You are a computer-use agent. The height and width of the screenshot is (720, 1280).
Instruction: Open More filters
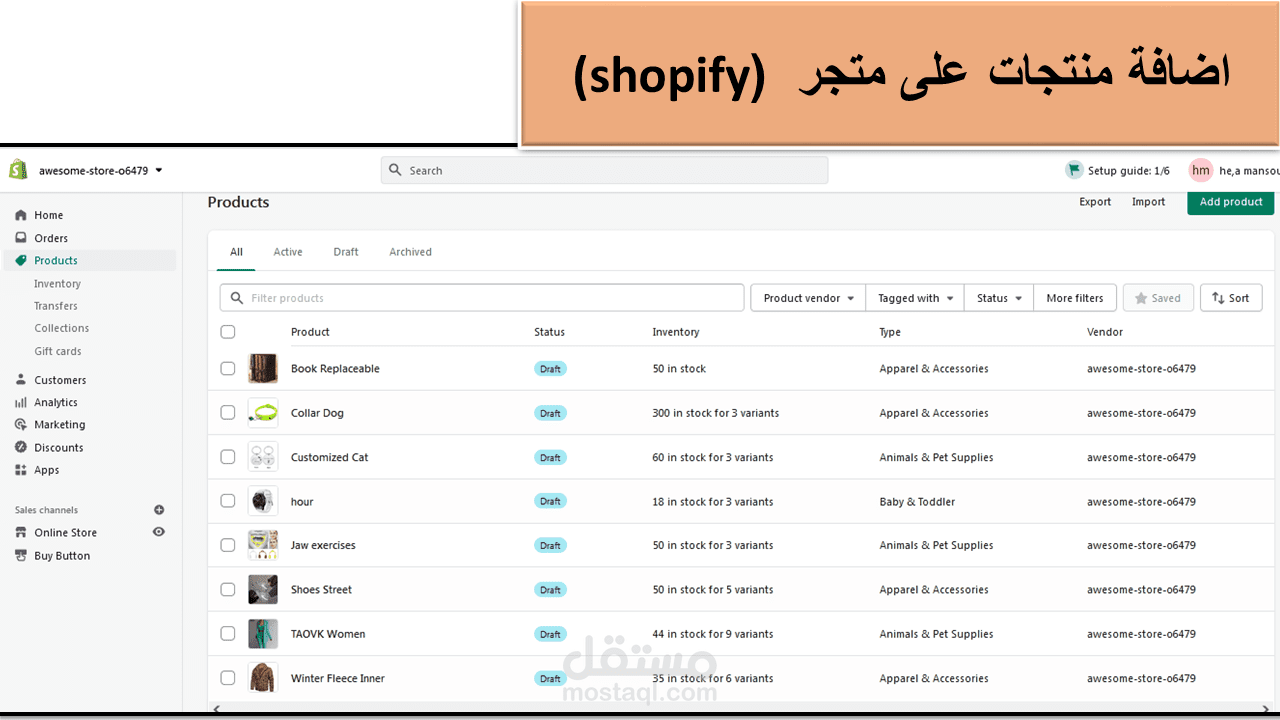tap(1075, 298)
